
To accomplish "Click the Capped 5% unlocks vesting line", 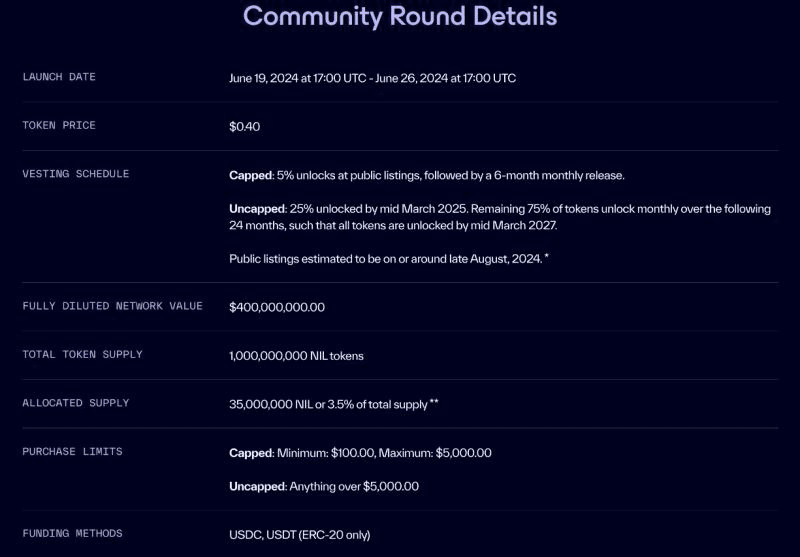I will [426, 175].
